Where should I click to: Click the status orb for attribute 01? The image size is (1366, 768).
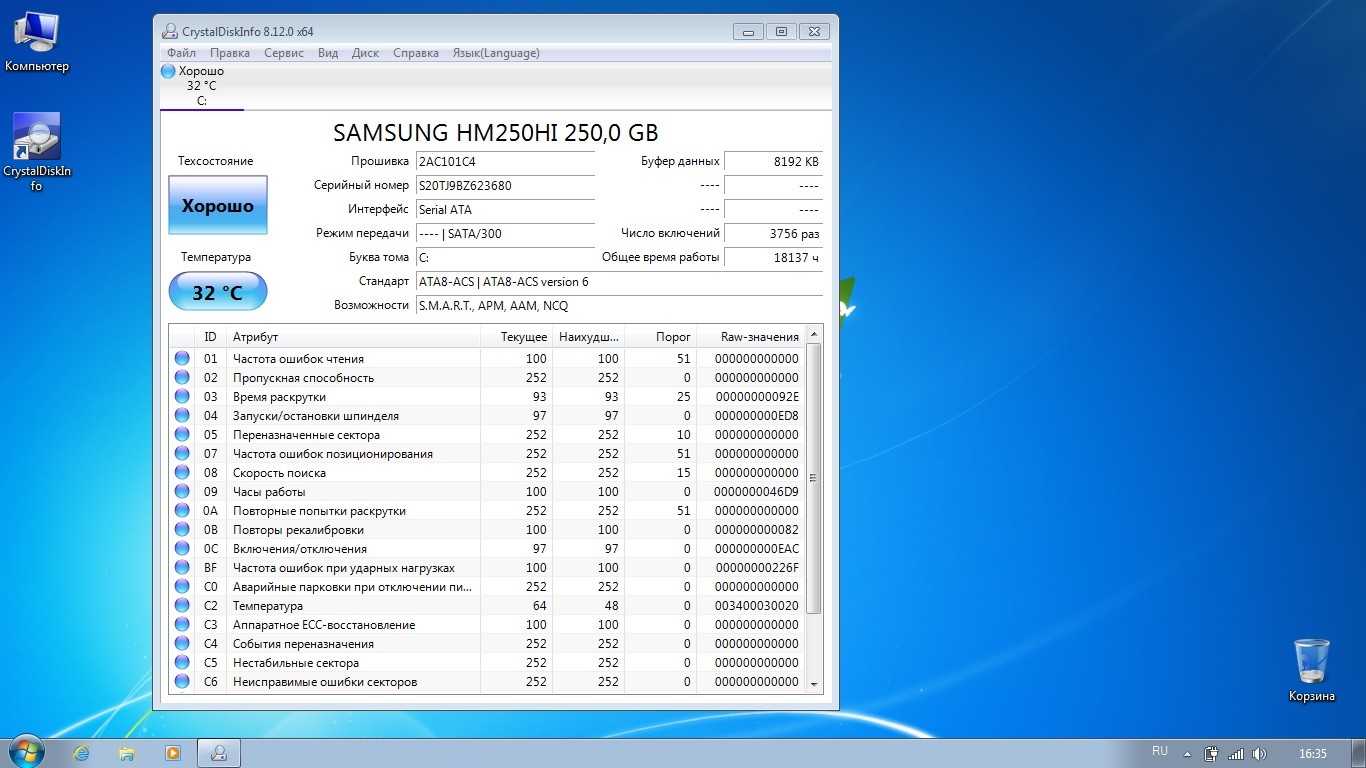click(x=182, y=358)
